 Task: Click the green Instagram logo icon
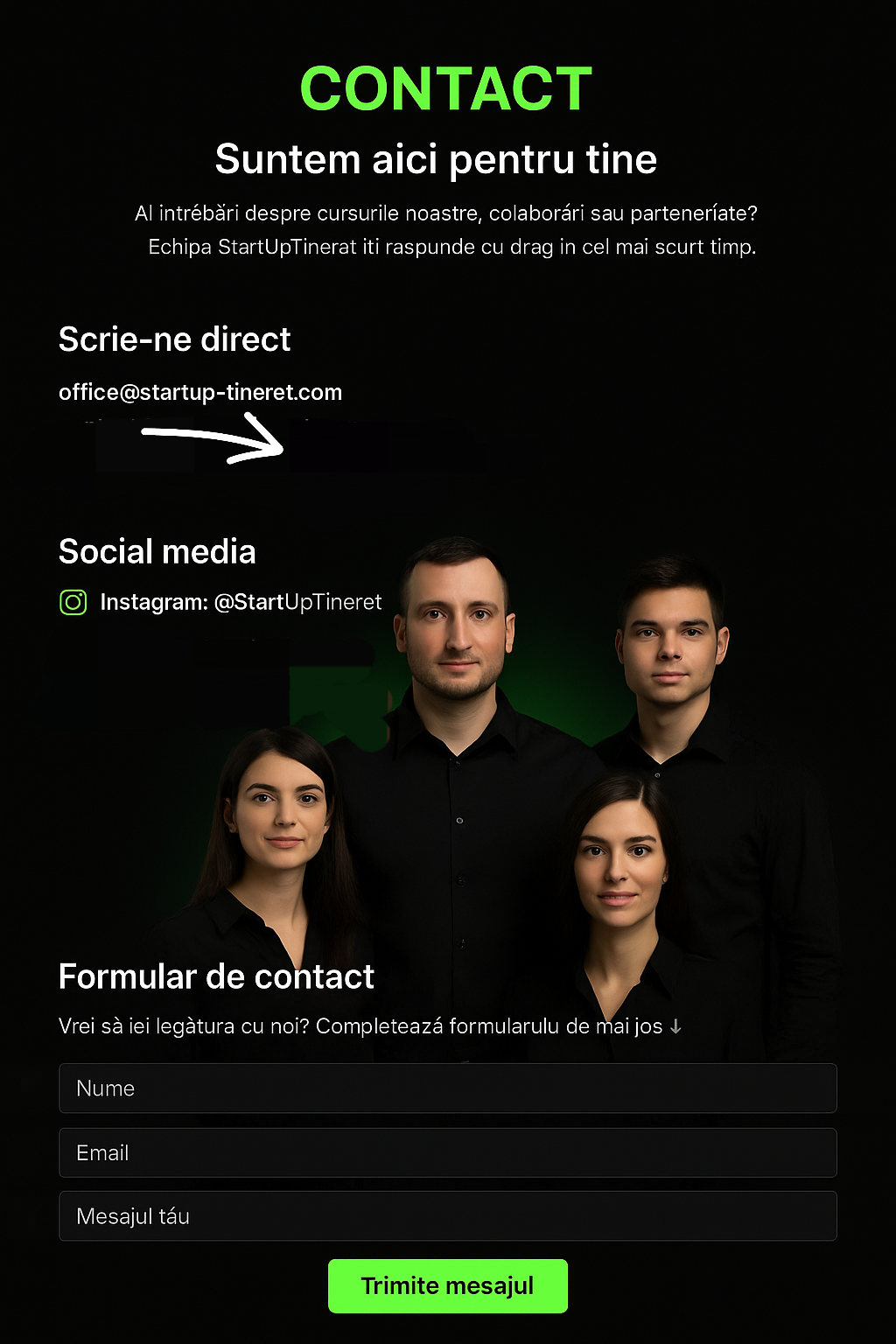click(x=73, y=602)
